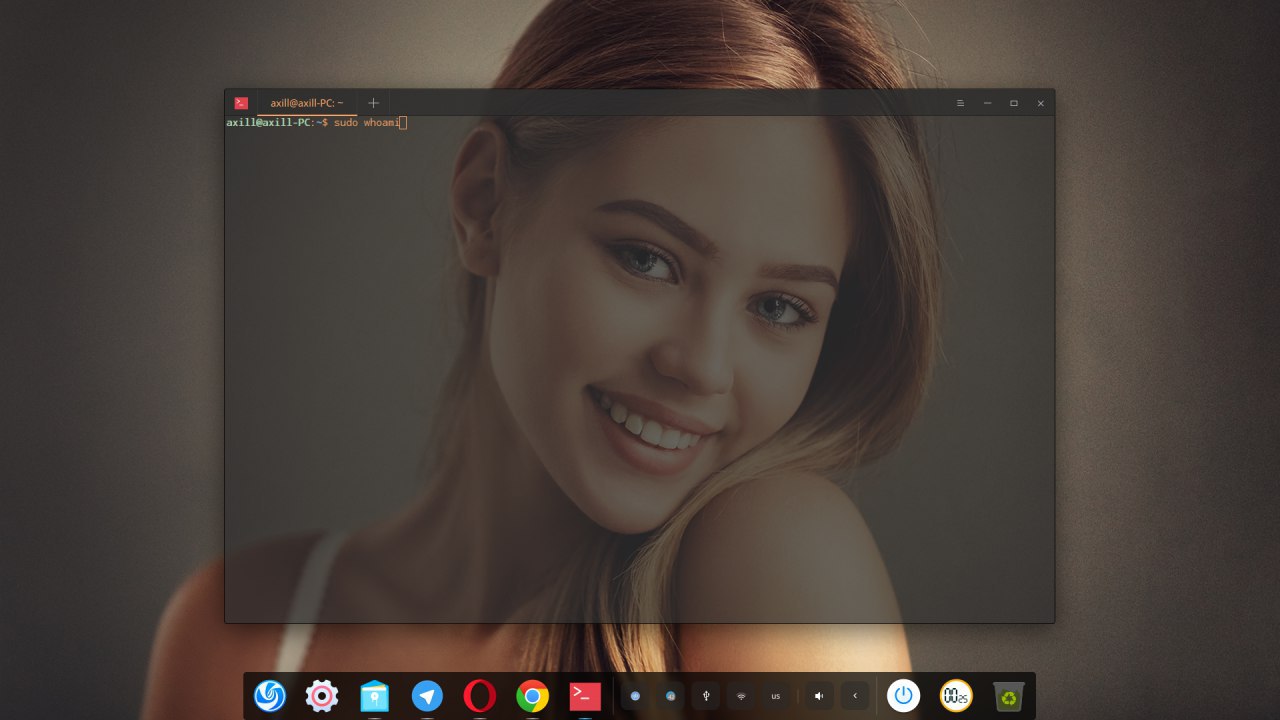Click the power button in the dock
1280x720 pixels.
(x=904, y=696)
